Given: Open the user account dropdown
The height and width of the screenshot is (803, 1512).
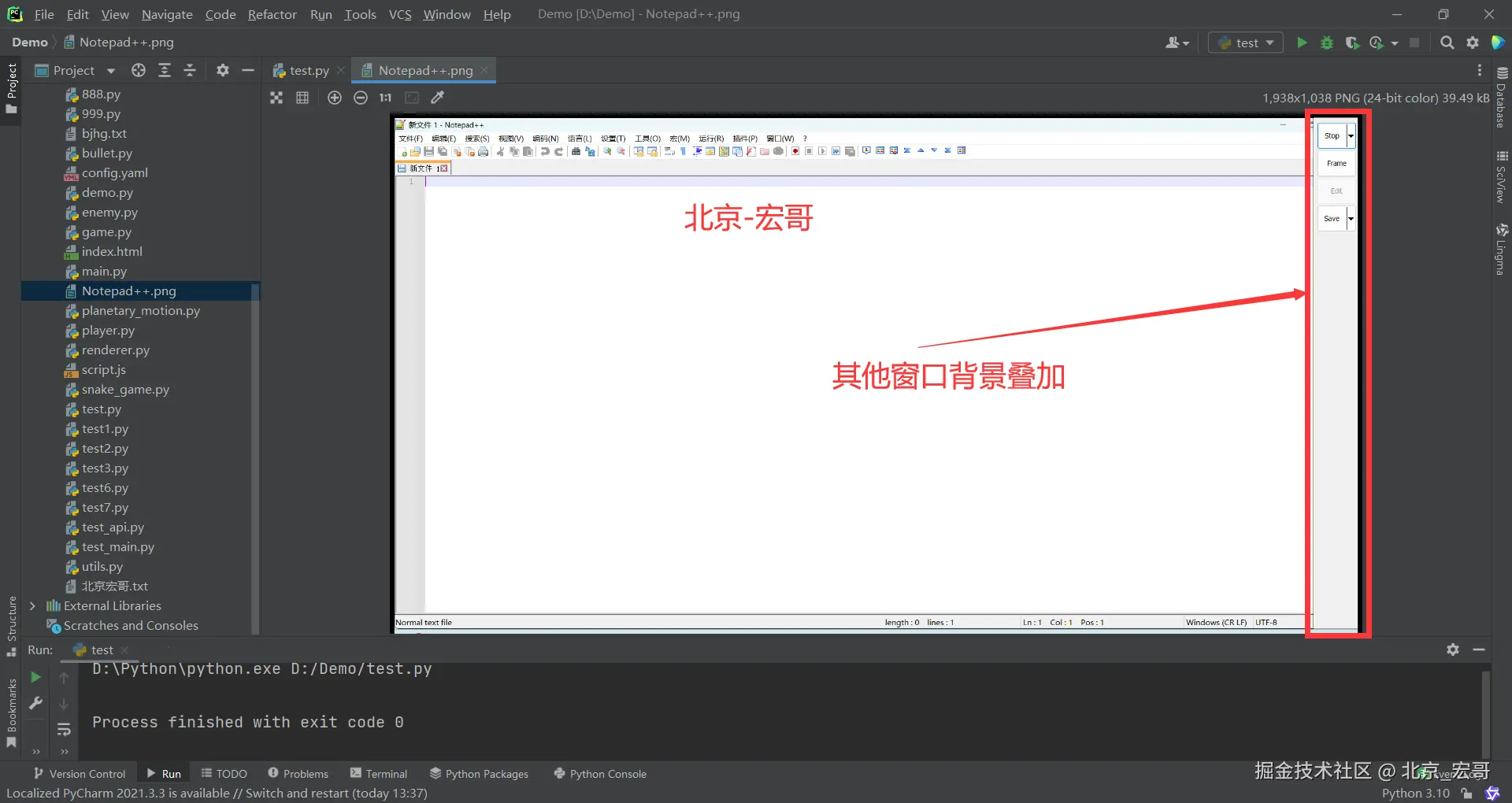Looking at the screenshot, I should 1177,43.
